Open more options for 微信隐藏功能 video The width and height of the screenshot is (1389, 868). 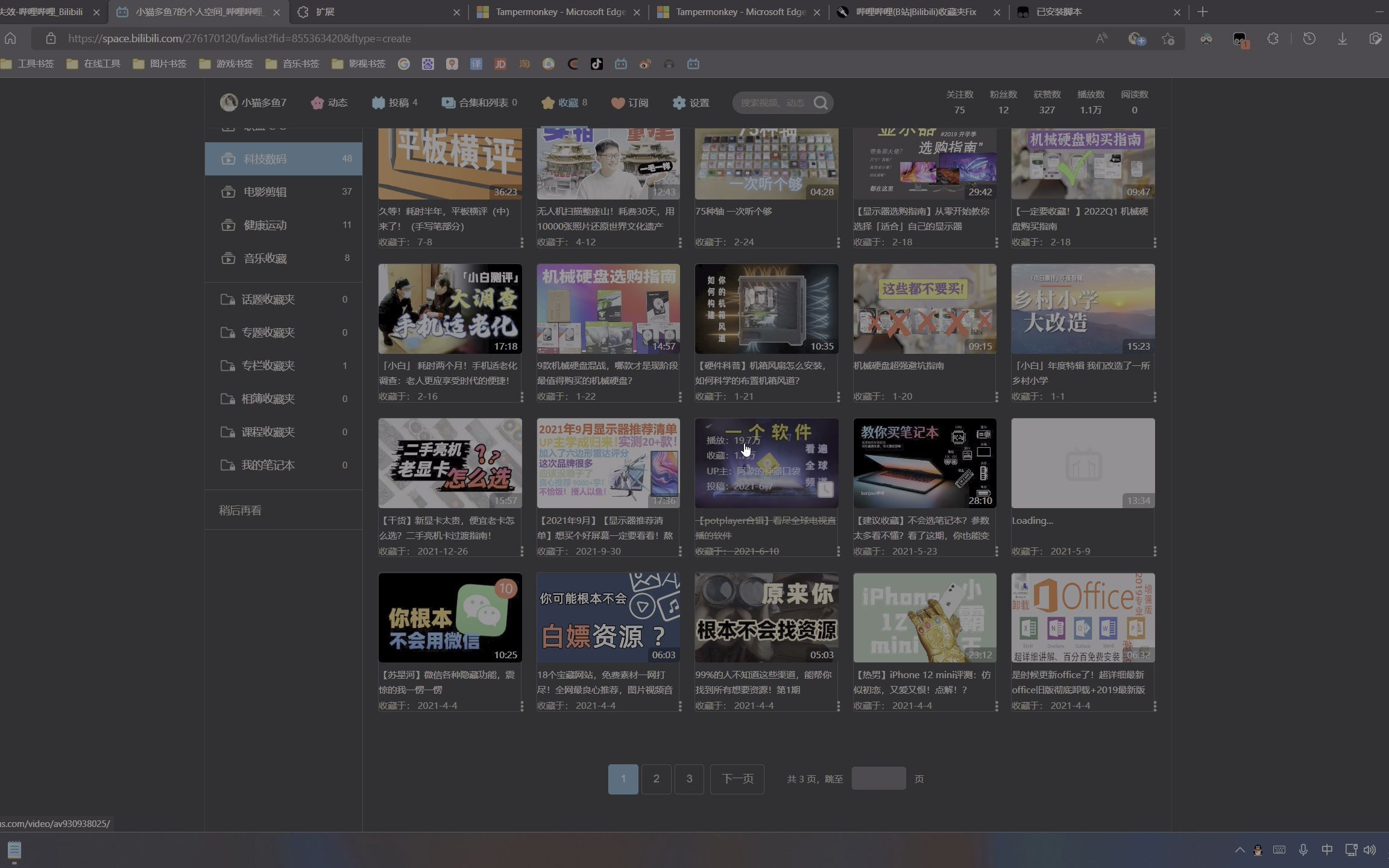[x=521, y=706]
